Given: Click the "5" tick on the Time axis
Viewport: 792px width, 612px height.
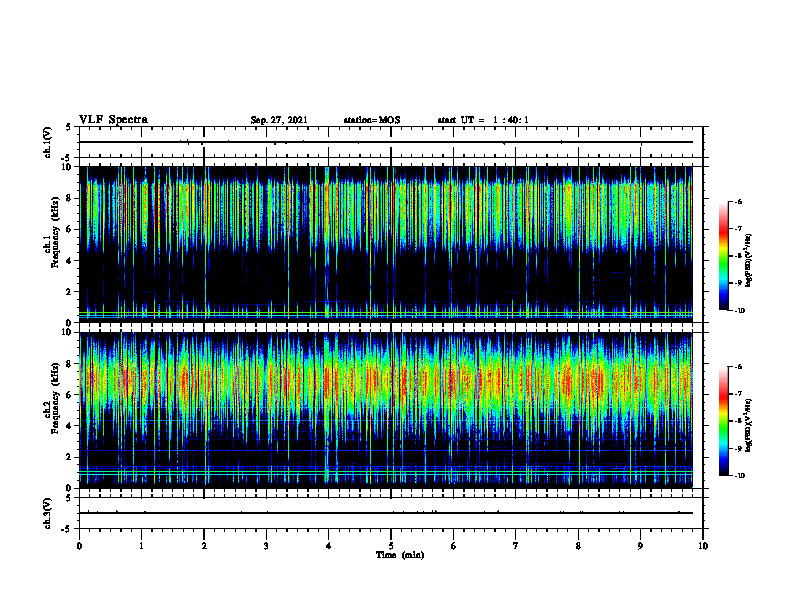Looking at the screenshot, I should (391, 546).
